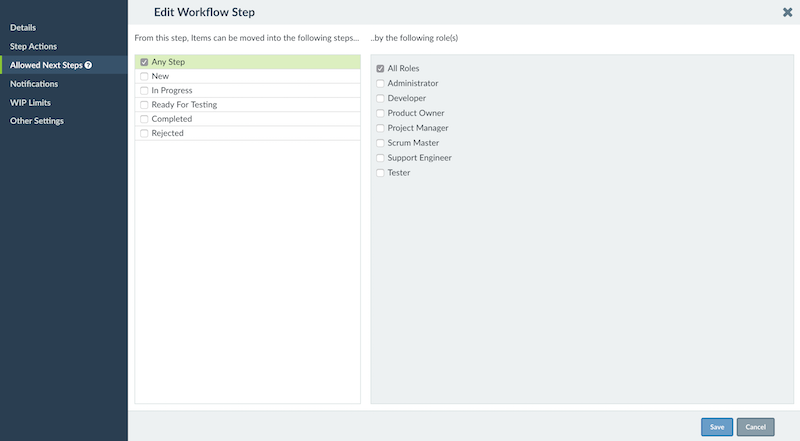Click the Cancel button
The width and height of the screenshot is (800, 441).
(756, 427)
